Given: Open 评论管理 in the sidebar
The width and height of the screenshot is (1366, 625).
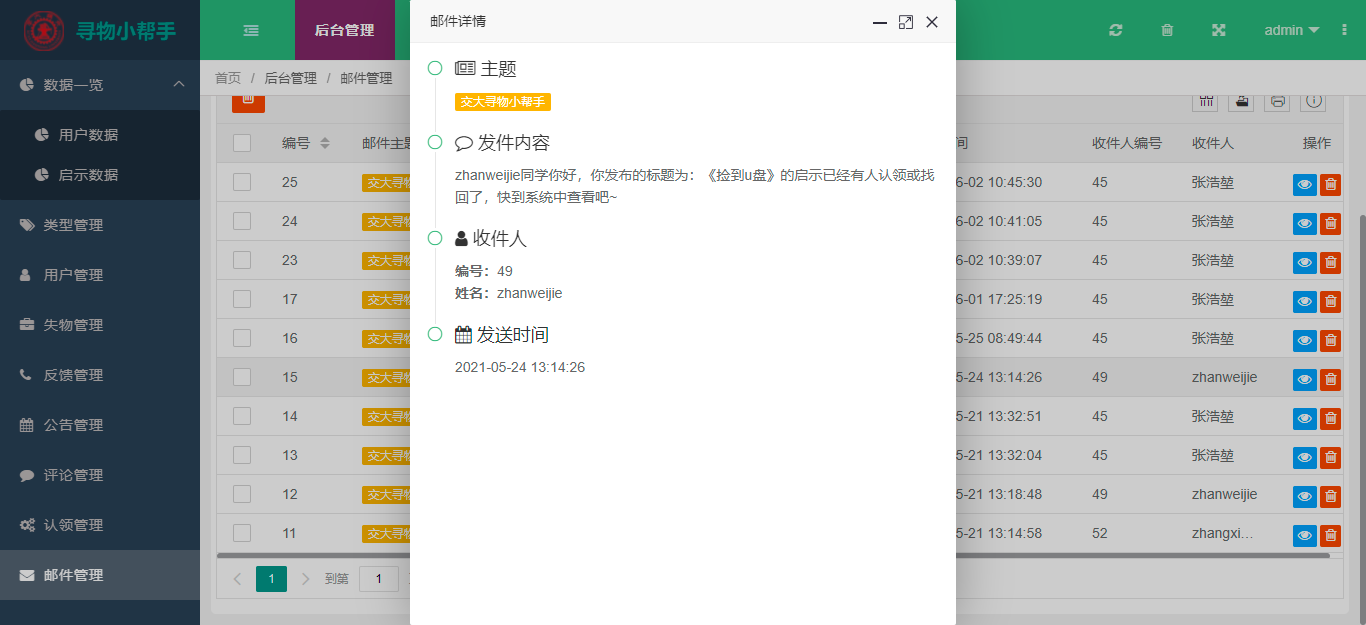Looking at the screenshot, I should pyautogui.click(x=100, y=475).
